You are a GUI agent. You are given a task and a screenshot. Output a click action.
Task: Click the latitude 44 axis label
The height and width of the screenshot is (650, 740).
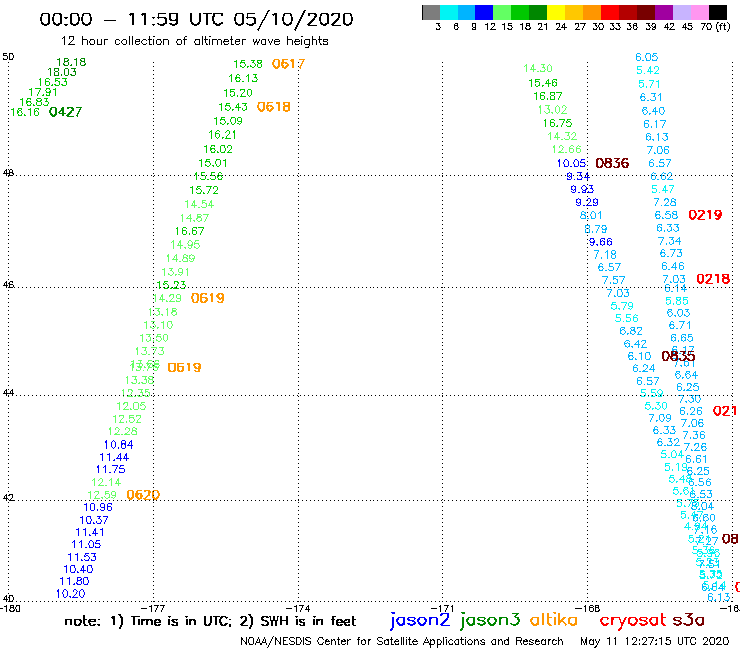click(8, 393)
